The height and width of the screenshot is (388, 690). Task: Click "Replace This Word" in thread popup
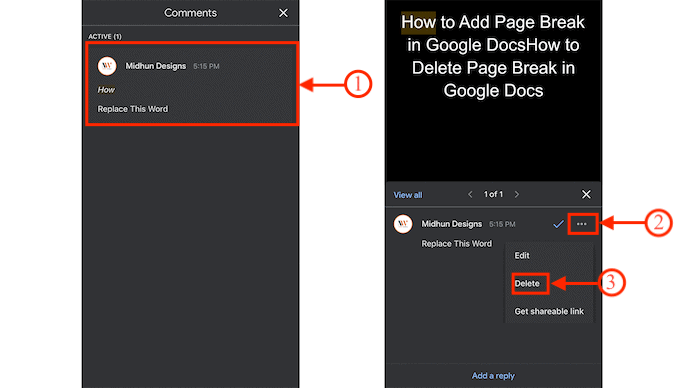point(456,244)
